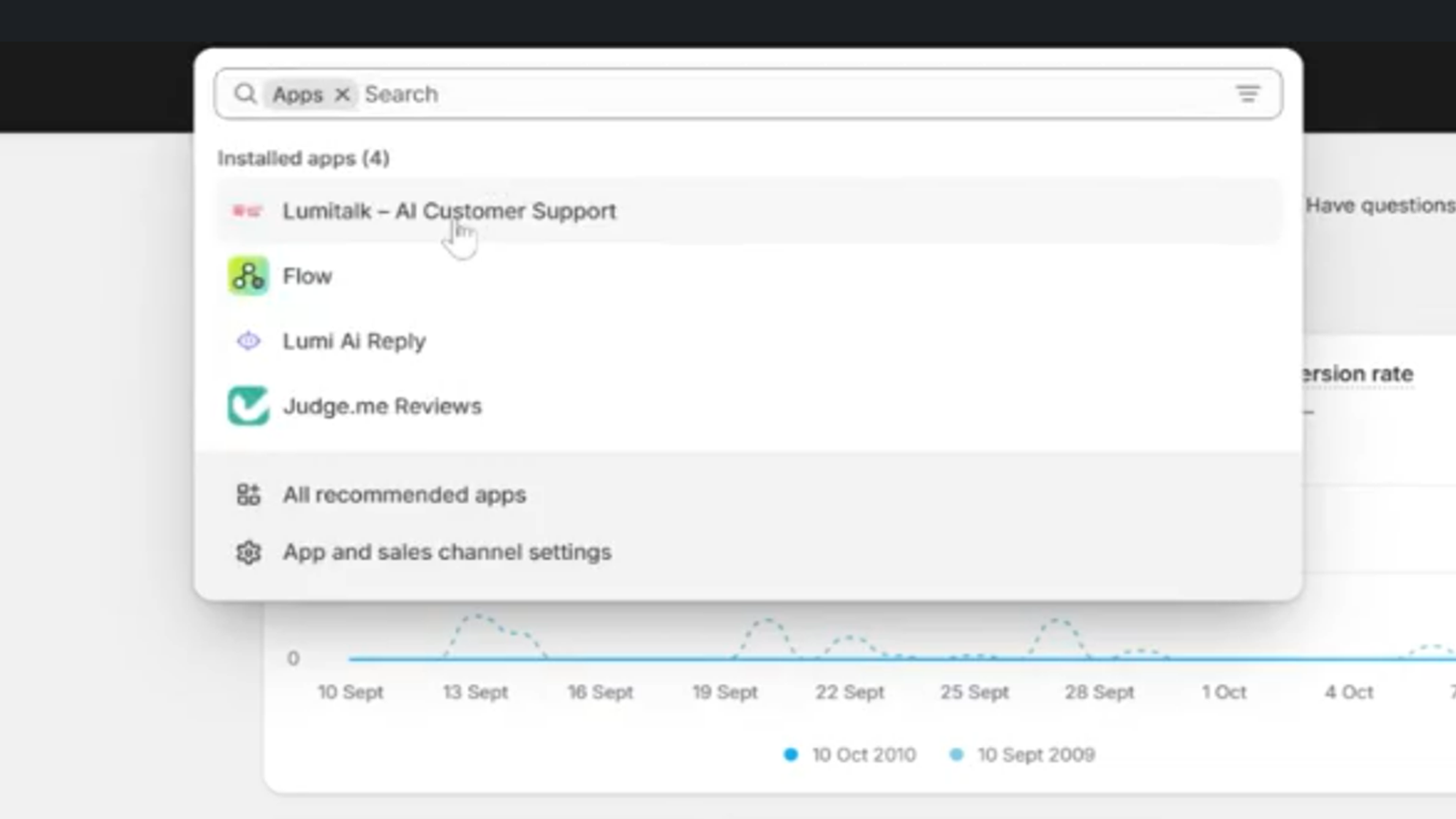Click the 25 Sept axis label
The height and width of the screenshot is (819, 1456).
pyautogui.click(x=975, y=692)
